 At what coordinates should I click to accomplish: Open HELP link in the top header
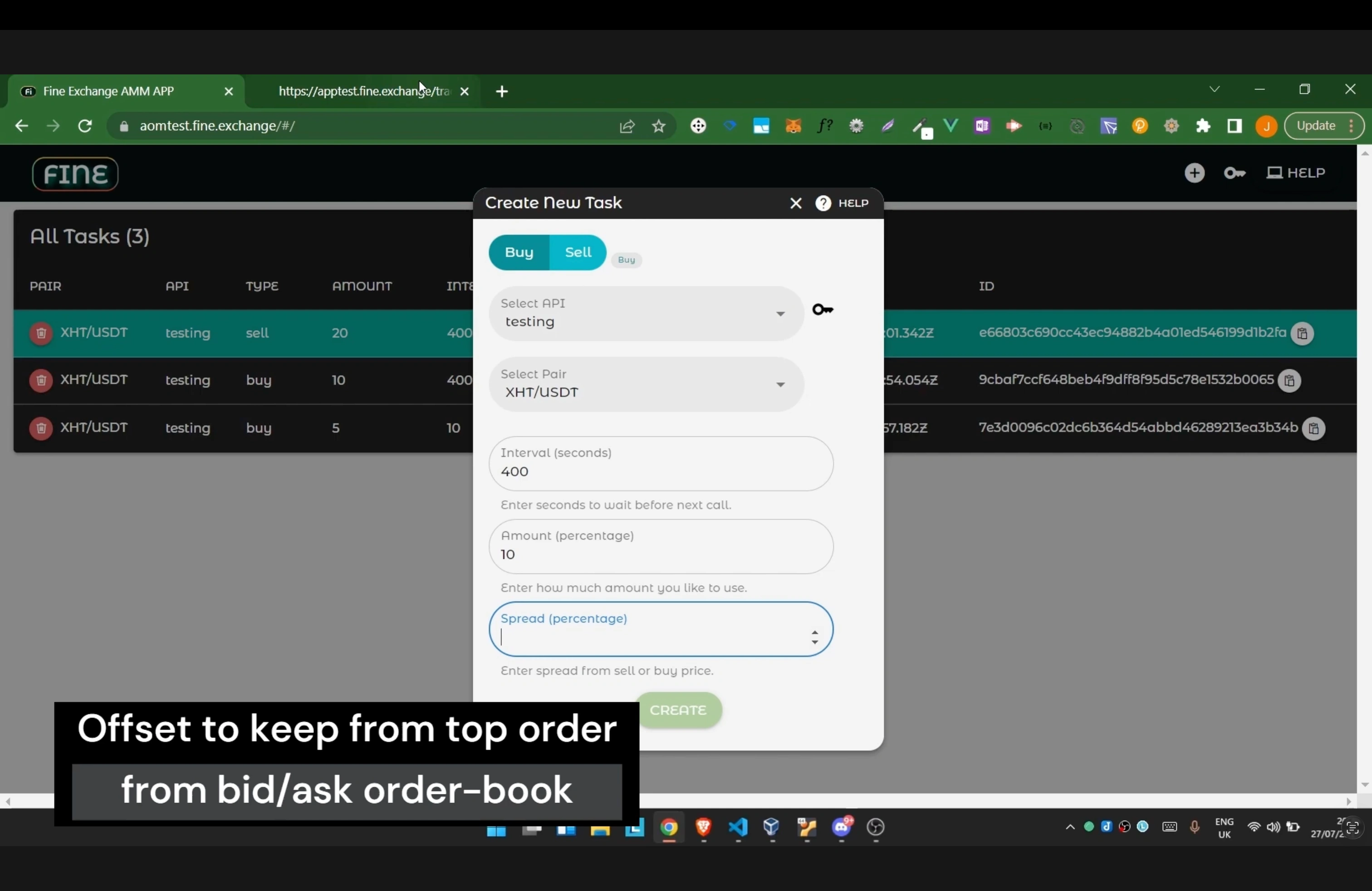pos(1296,173)
